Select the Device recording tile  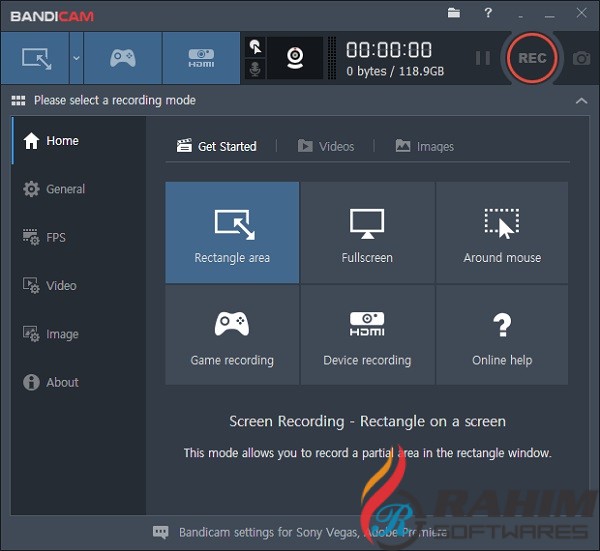(367, 335)
